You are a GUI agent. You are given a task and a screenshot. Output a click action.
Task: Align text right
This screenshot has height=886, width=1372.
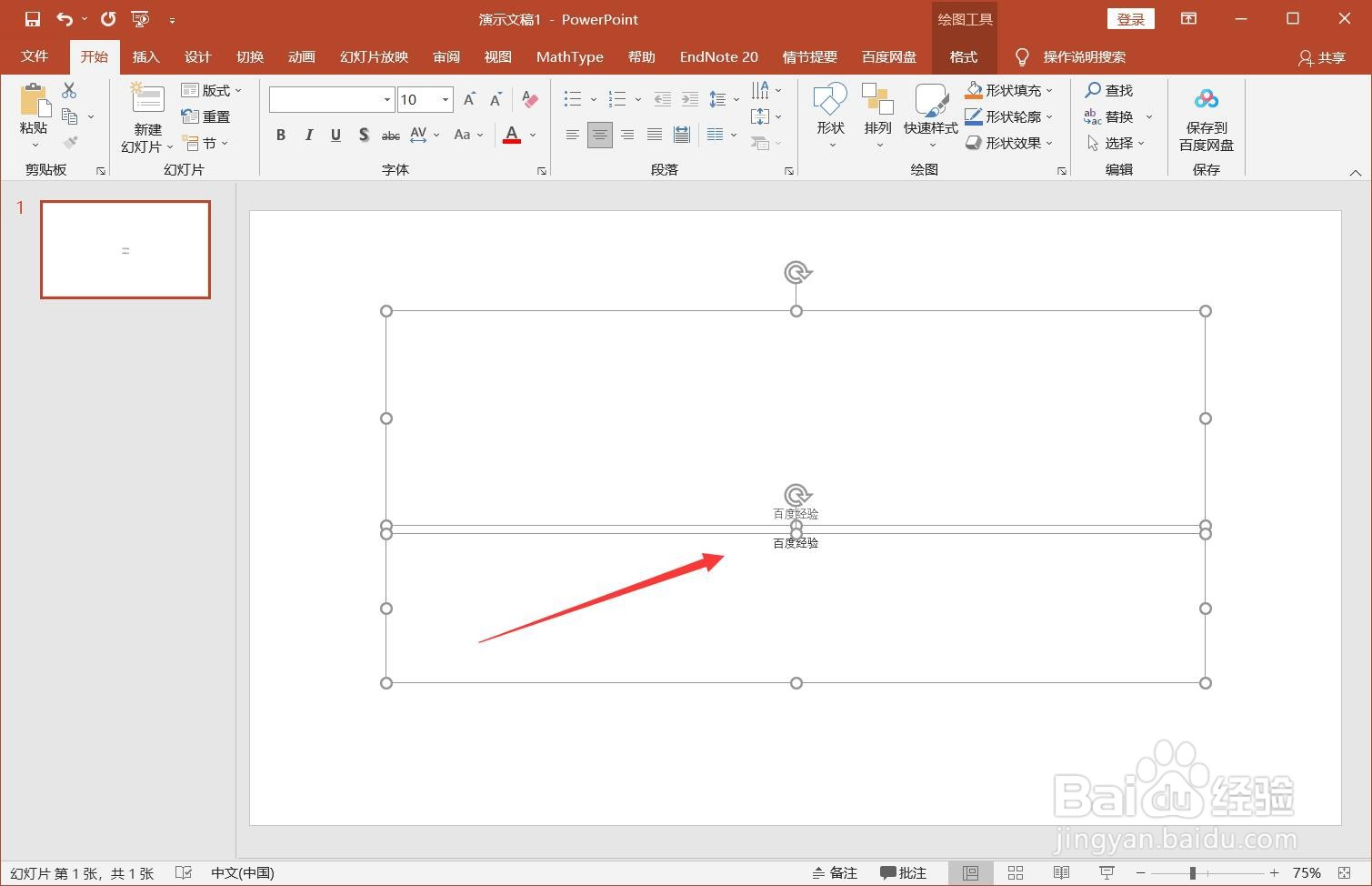pyautogui.click(x=627, y=135)
